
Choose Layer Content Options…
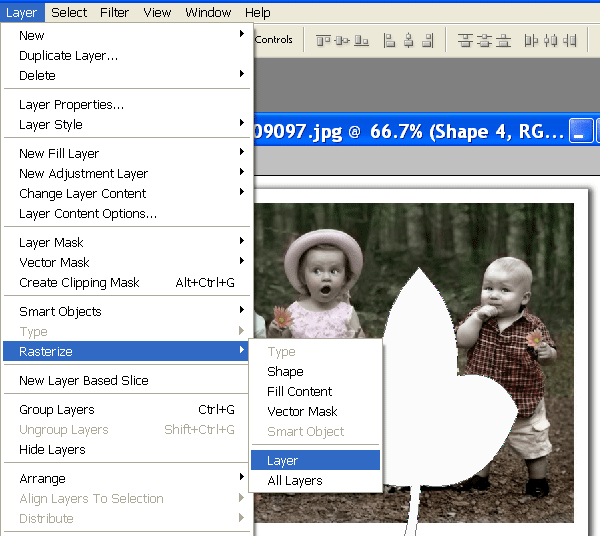(126, 213)
